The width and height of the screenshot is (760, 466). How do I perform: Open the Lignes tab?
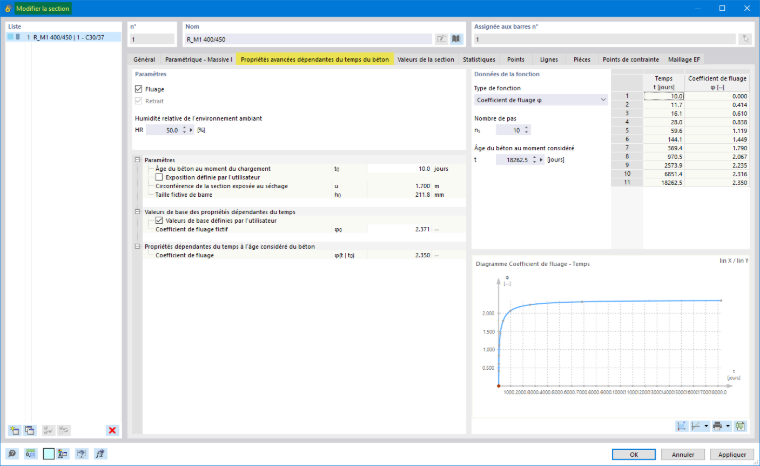[549, 59]
